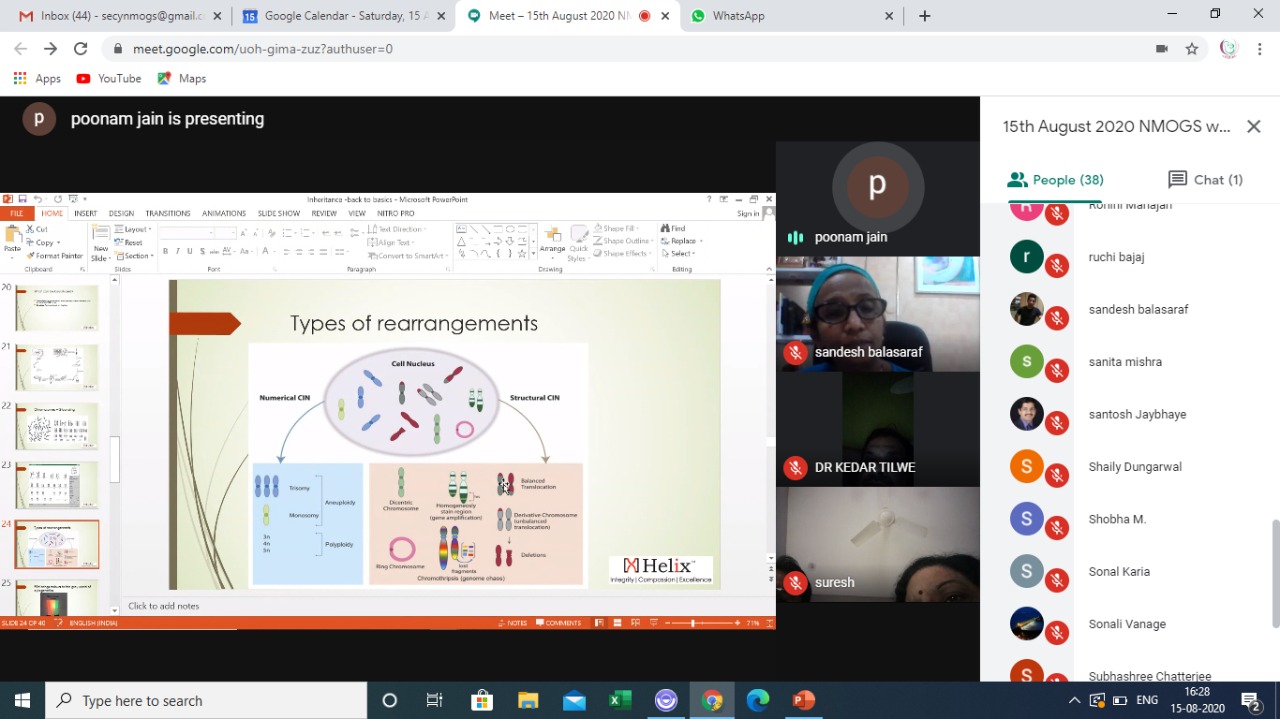Switch to the Chat (1) tab

(1205, 179)
